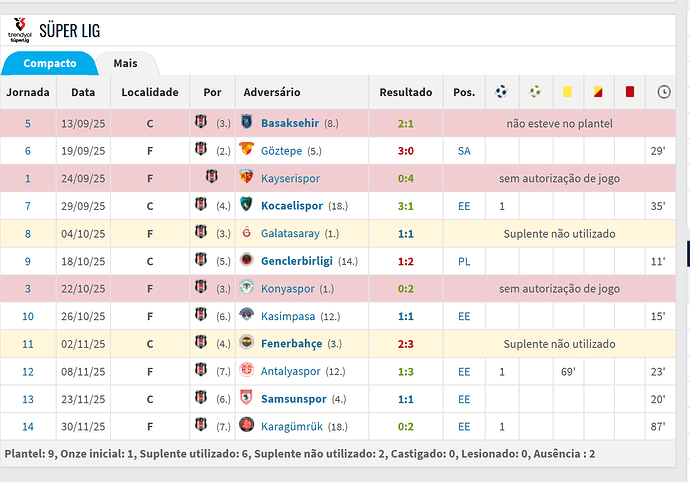The height and width of the screenshot is (482, 690).
Task: Switch to the Mais tab
Action: (x=126, y=63)
